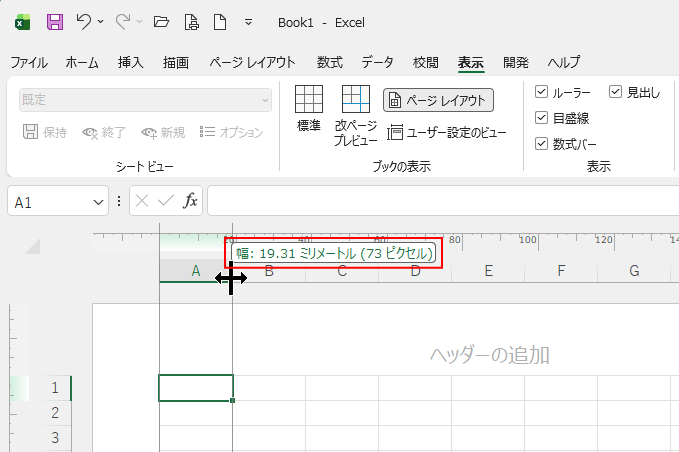Open a file using the folder icon
This screenshot has width=679, height=452.
pyautogui.click(x=161, y=22)
